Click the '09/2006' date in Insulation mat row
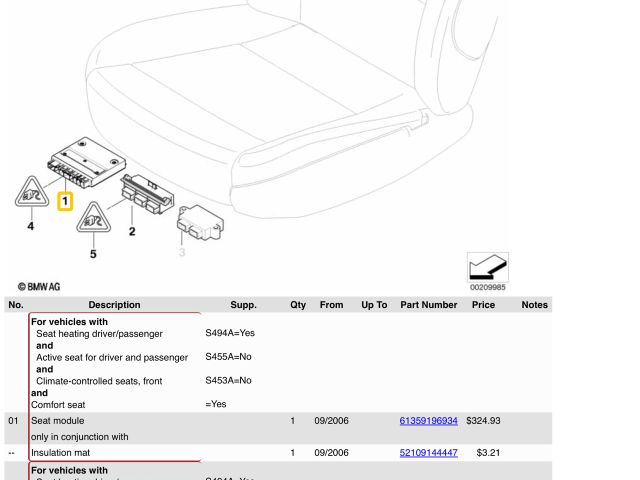This screenshot has width=640, height=480. [331, 453]
